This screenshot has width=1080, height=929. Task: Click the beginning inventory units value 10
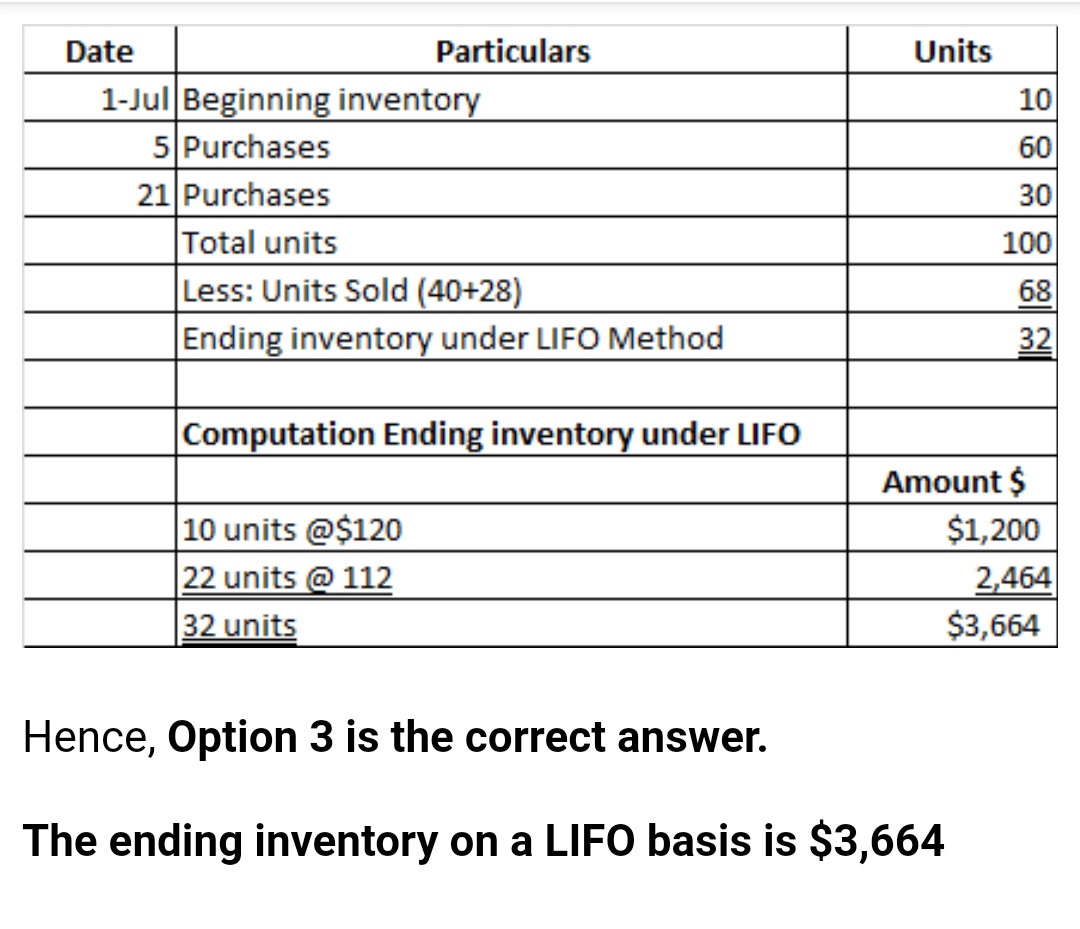click(1035, 100)
